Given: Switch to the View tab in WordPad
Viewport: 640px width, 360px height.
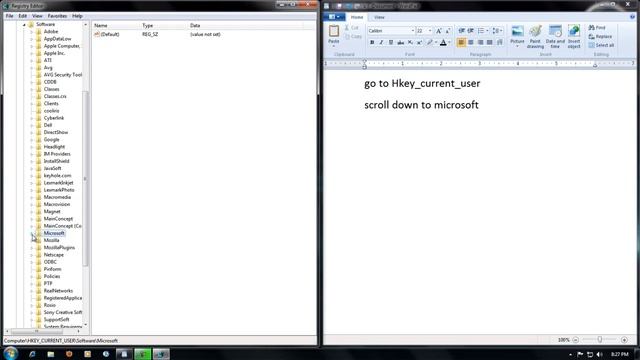Looking at the screenshot, I should (379, 17).
